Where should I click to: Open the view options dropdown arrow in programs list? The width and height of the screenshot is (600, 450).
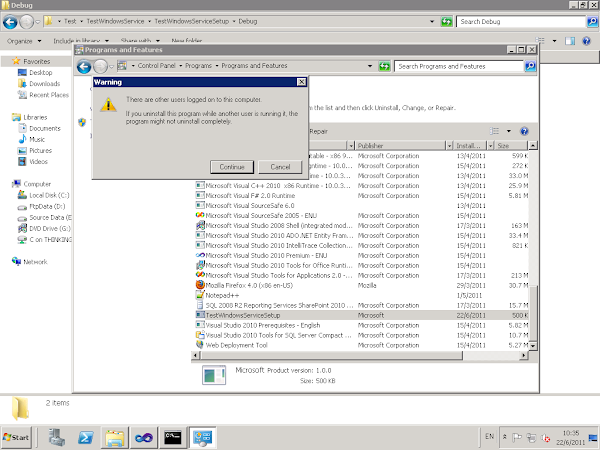point(509,131)
